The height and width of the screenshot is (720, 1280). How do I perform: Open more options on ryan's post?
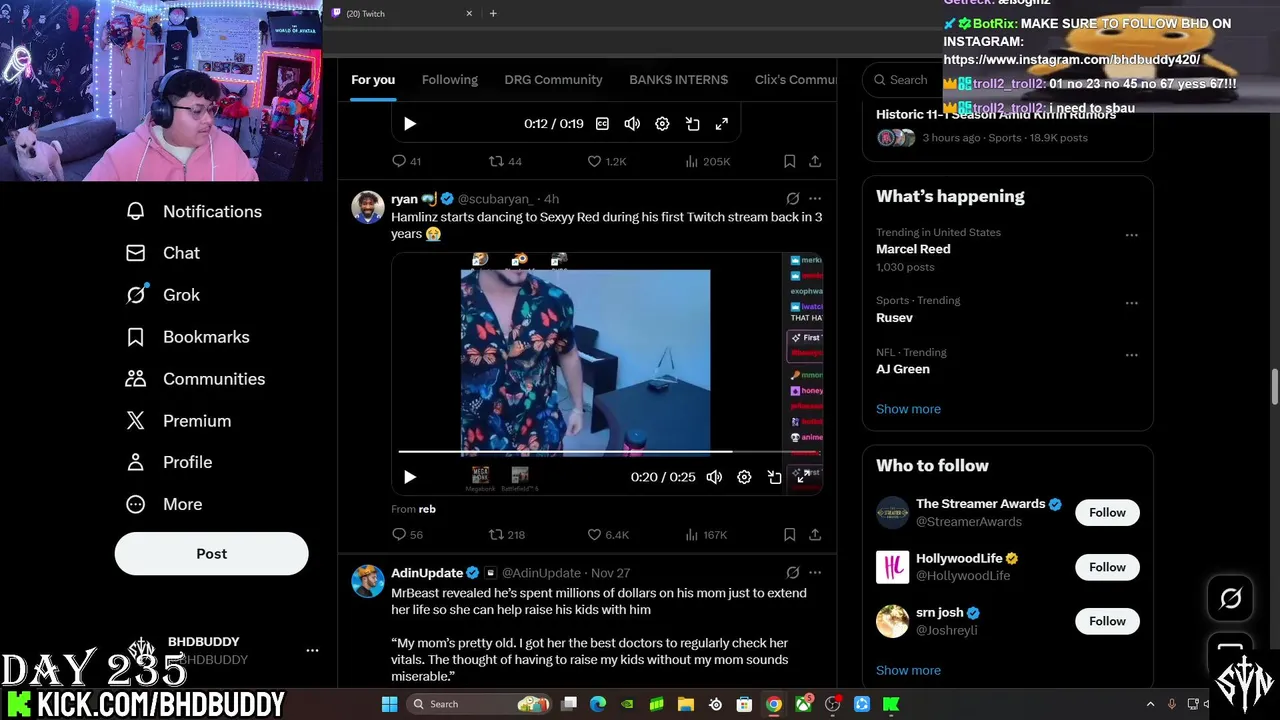(x=815, y=199)
